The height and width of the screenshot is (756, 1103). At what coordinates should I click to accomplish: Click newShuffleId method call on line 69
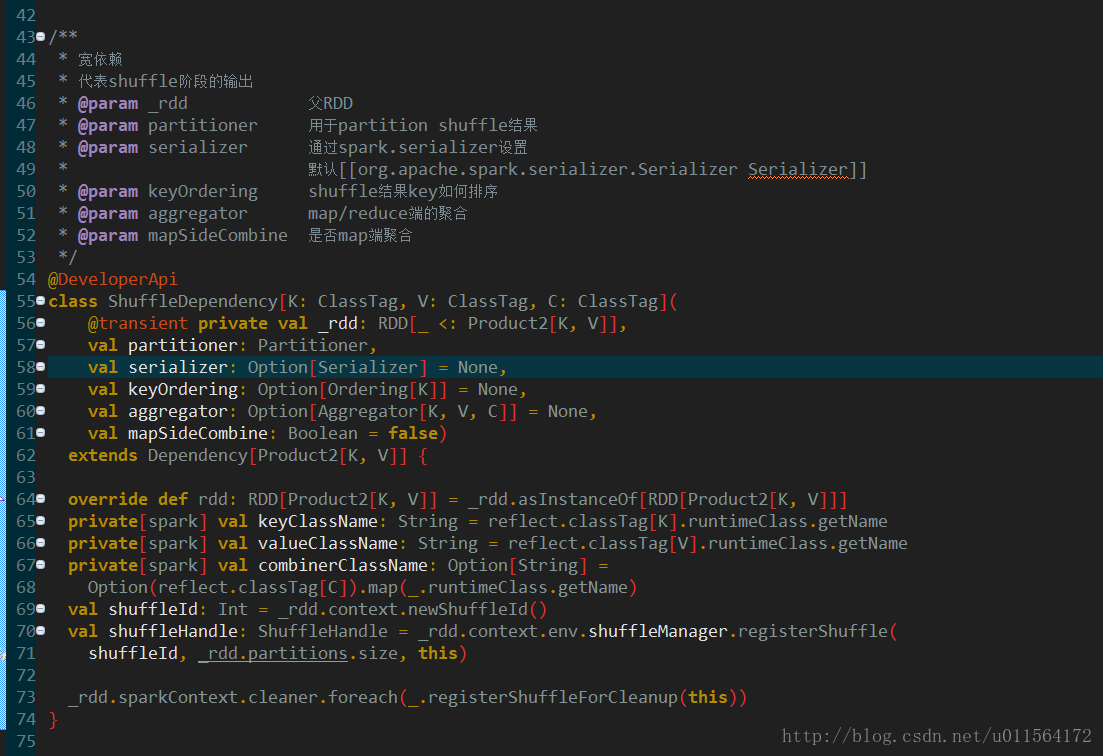(468, 609)
